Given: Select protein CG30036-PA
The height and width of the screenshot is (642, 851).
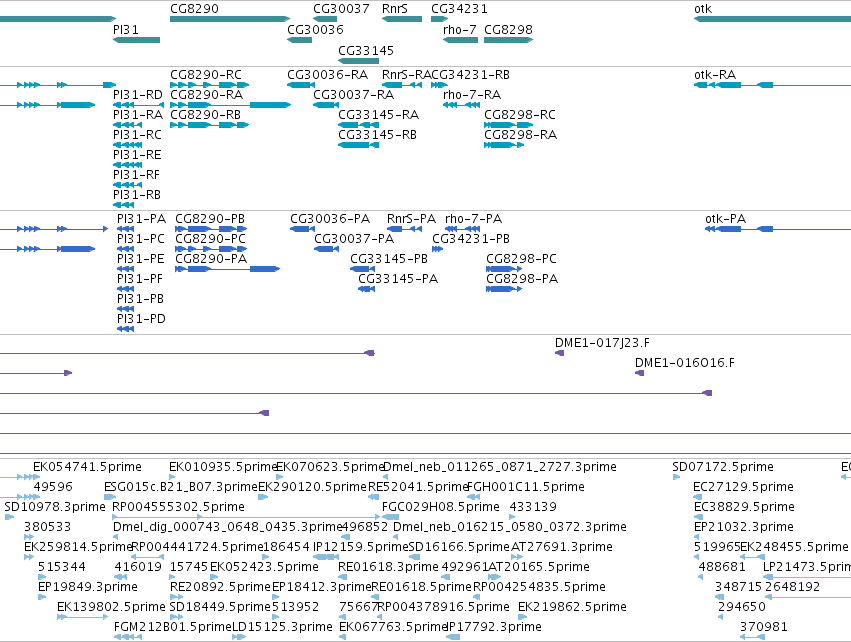Looking at the screenshot, I should 303,229.
